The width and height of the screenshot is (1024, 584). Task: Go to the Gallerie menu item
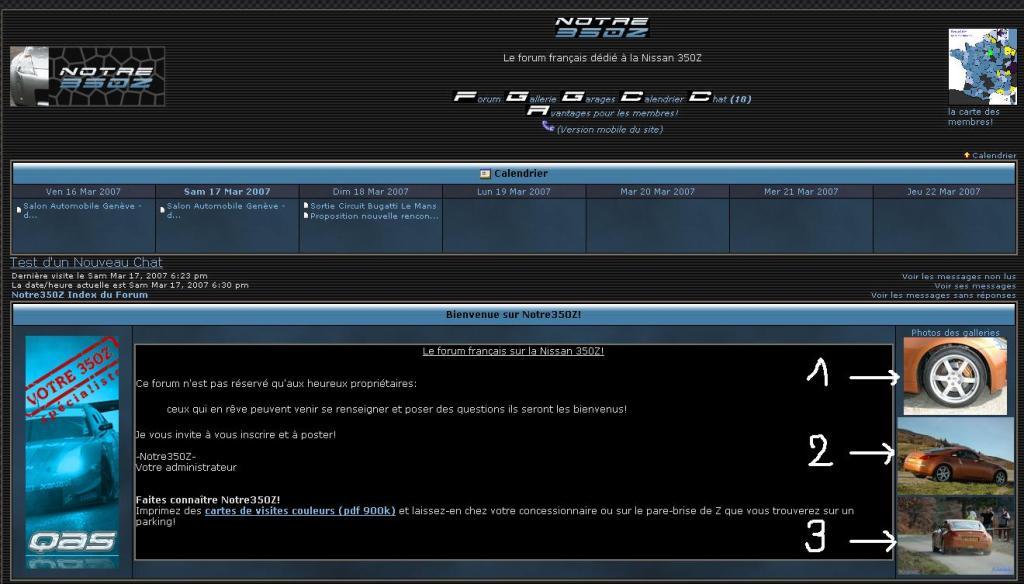(530, 98)
